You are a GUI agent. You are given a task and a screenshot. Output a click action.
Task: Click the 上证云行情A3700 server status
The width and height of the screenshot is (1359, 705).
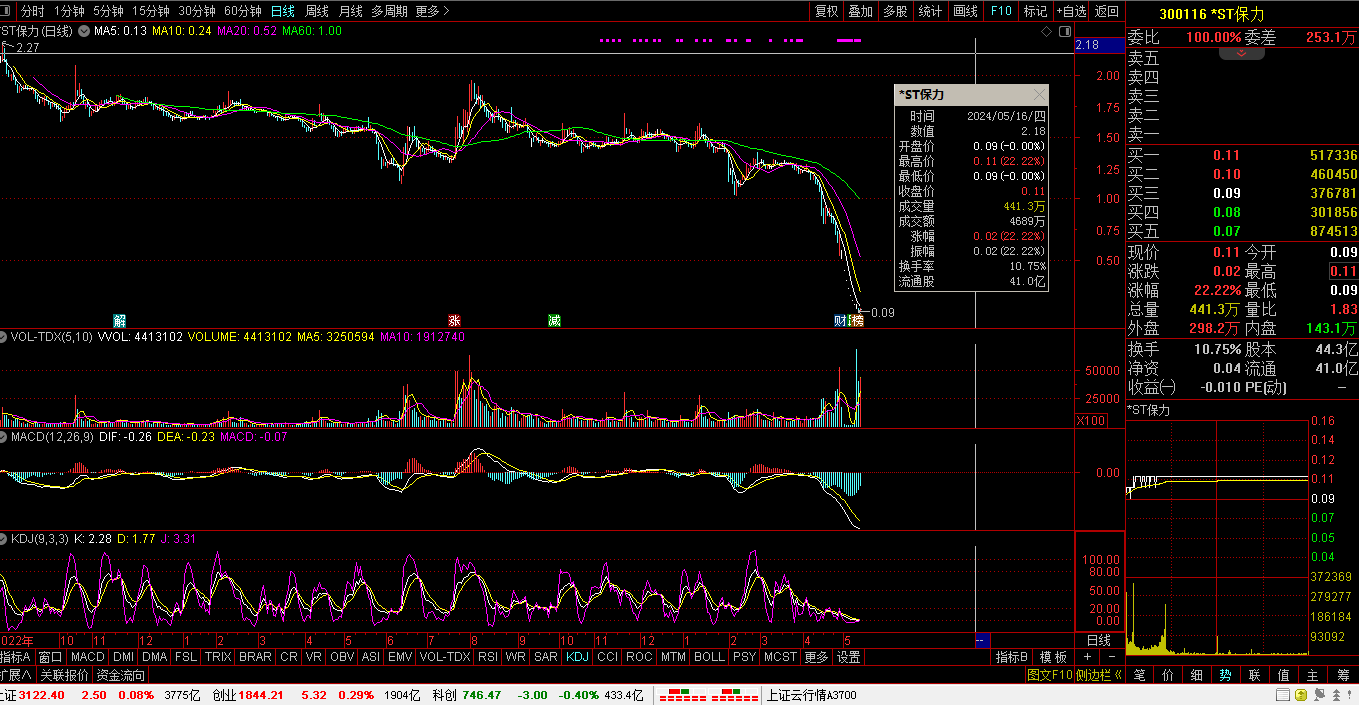click(x=813, y=695)
